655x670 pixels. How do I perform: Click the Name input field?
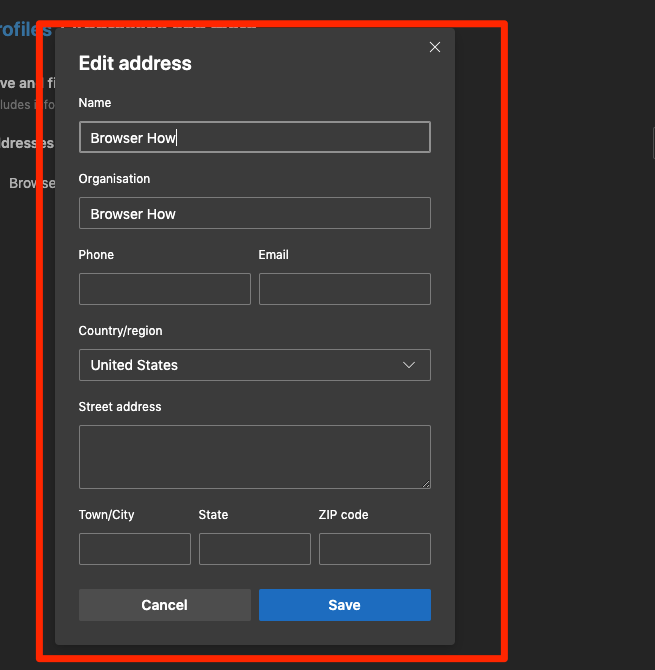(255, 137)
